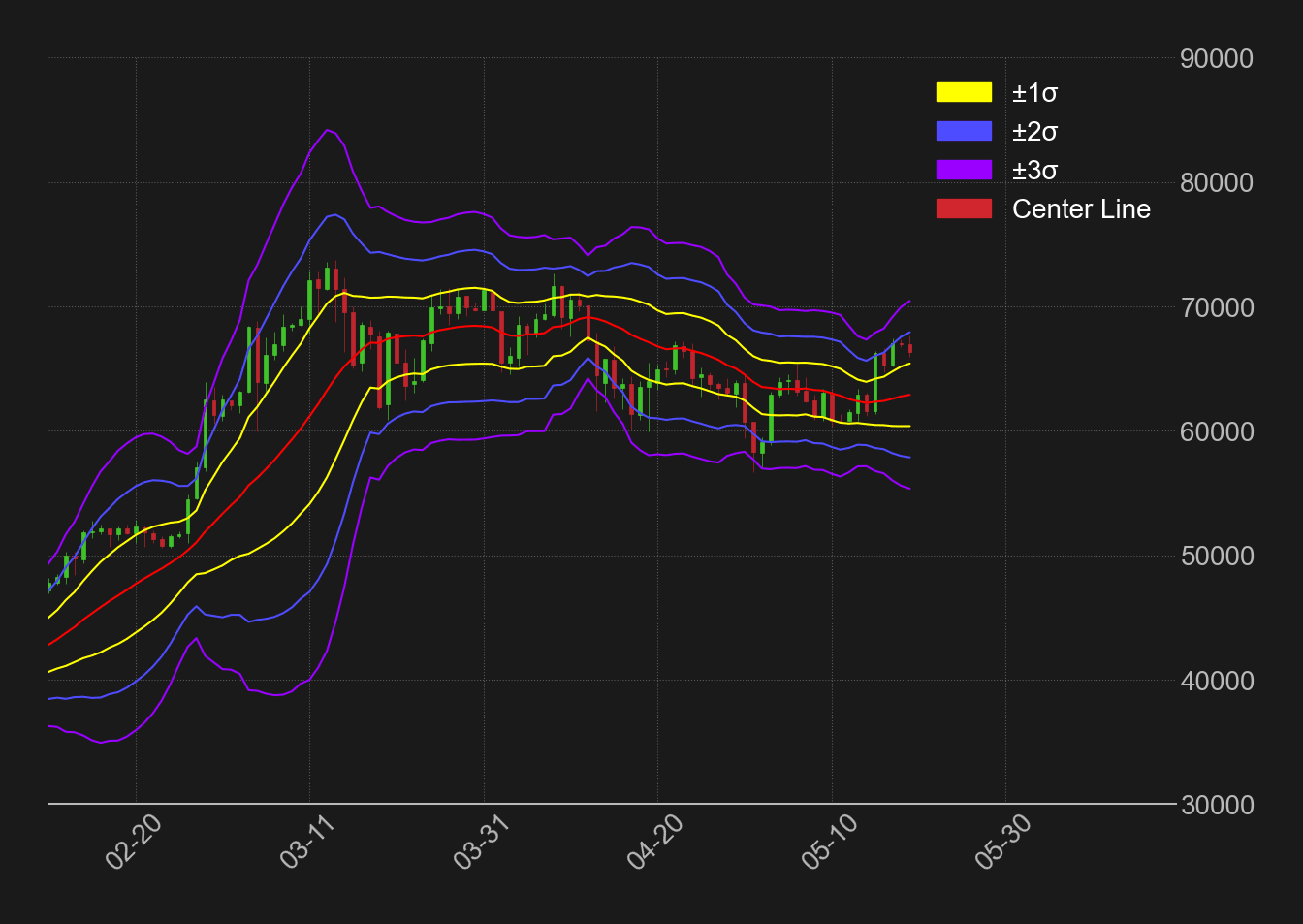This screenshot has height=924, width=1303.
Task: Click the 90000 y-axis price label
Action: pos(1217,59)
